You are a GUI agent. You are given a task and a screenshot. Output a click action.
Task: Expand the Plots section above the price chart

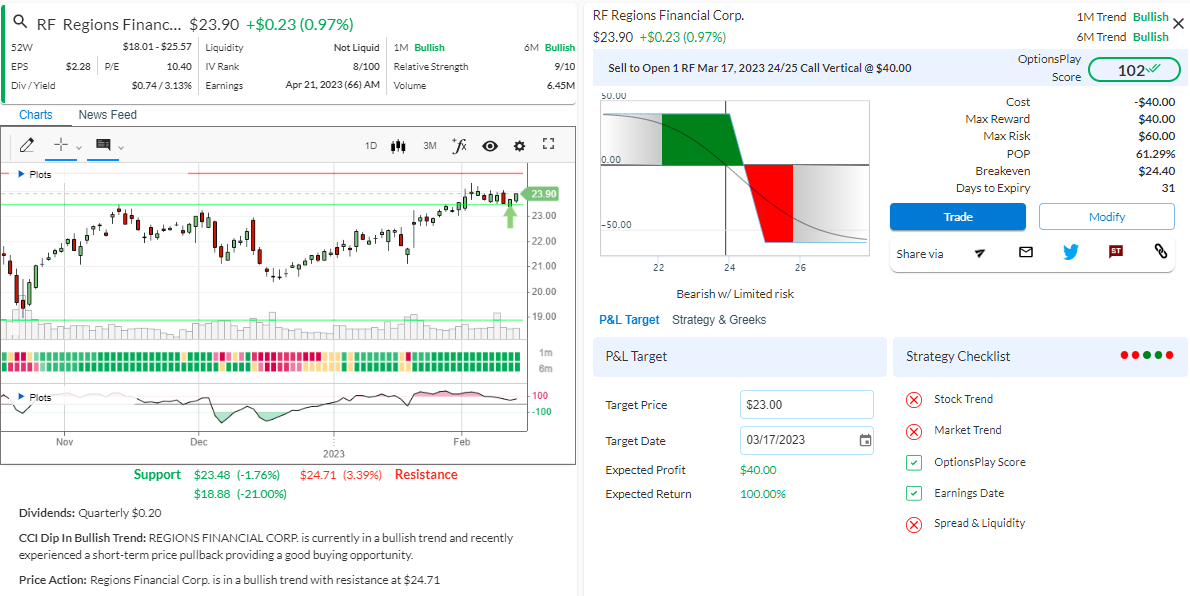click(35, 174)
